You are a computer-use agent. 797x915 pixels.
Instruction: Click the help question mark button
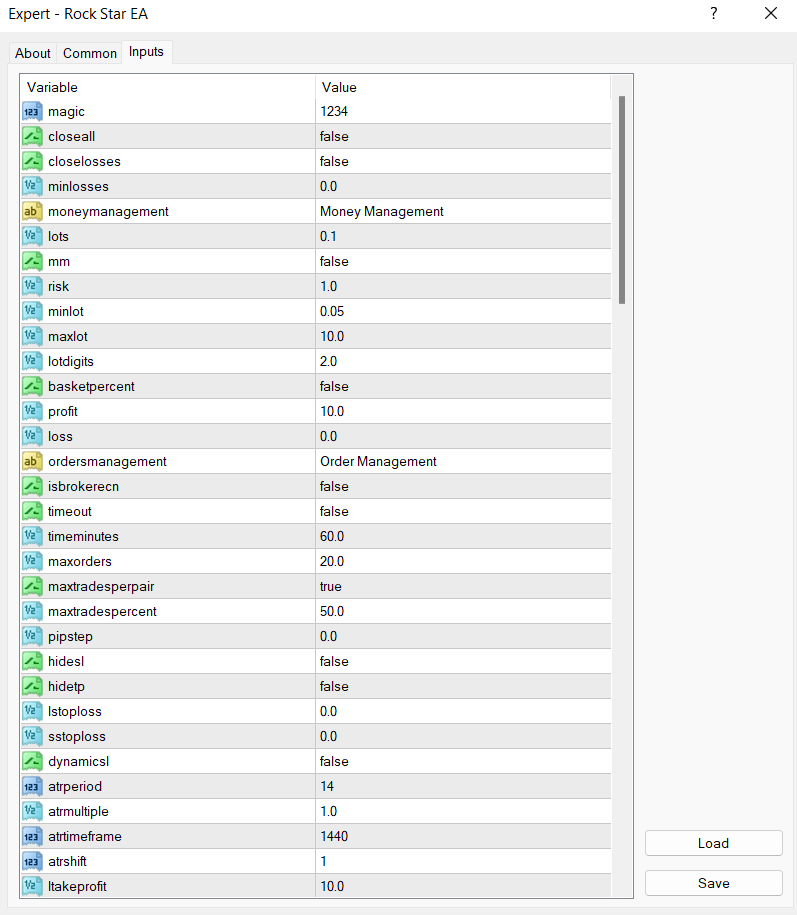(714, 13)
